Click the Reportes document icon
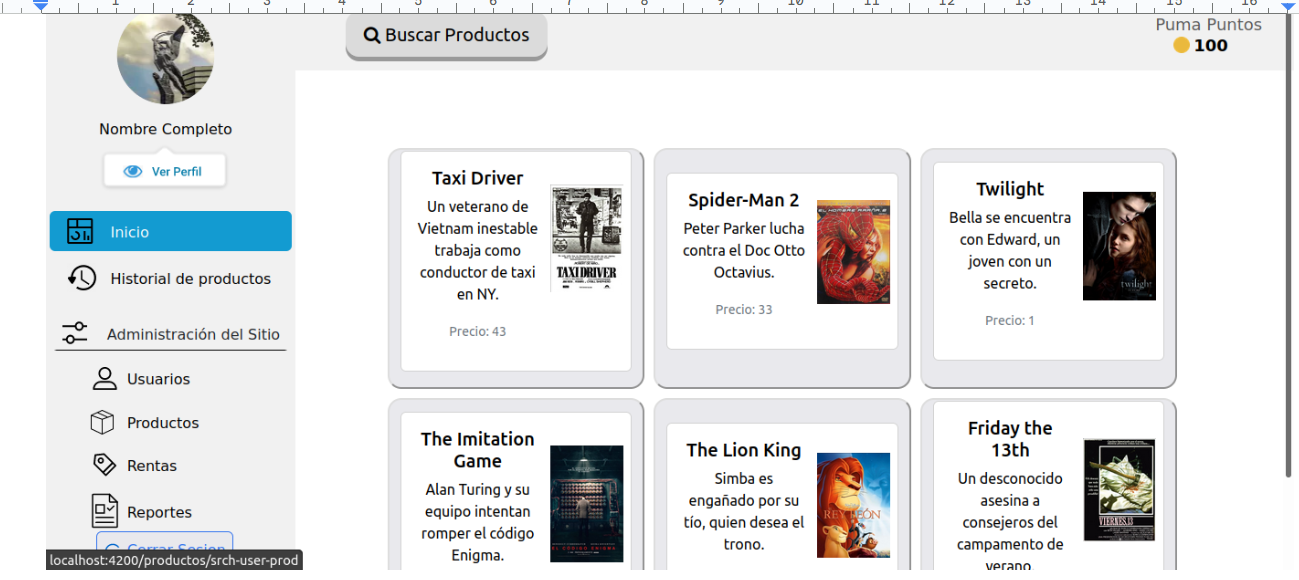Image resolution: width=1299 pixels, height=580 pixels. click(104, 511)
